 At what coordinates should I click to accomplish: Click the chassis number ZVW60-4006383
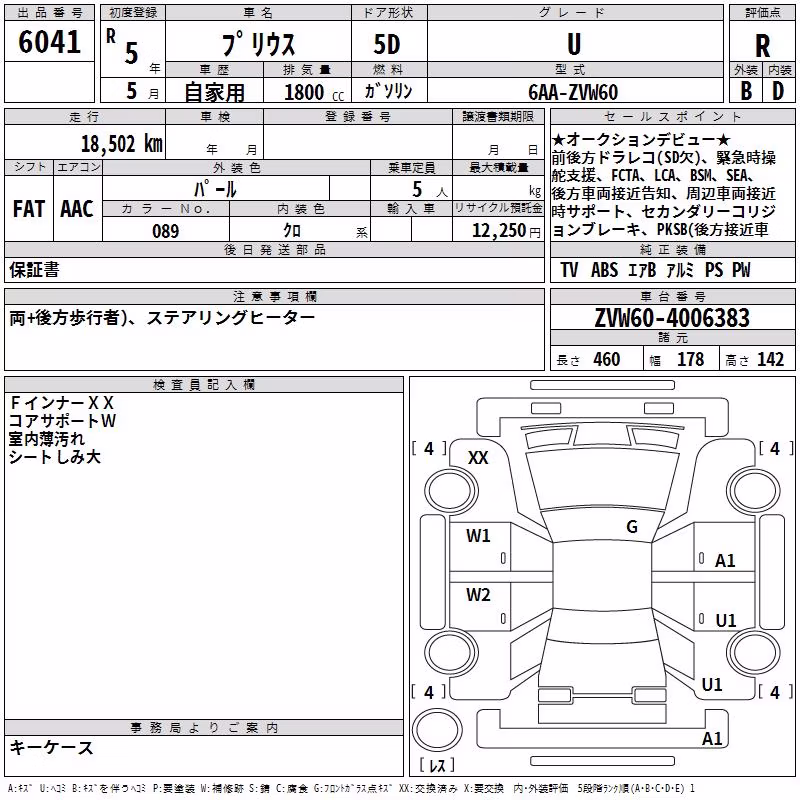(x=672, y=318)
